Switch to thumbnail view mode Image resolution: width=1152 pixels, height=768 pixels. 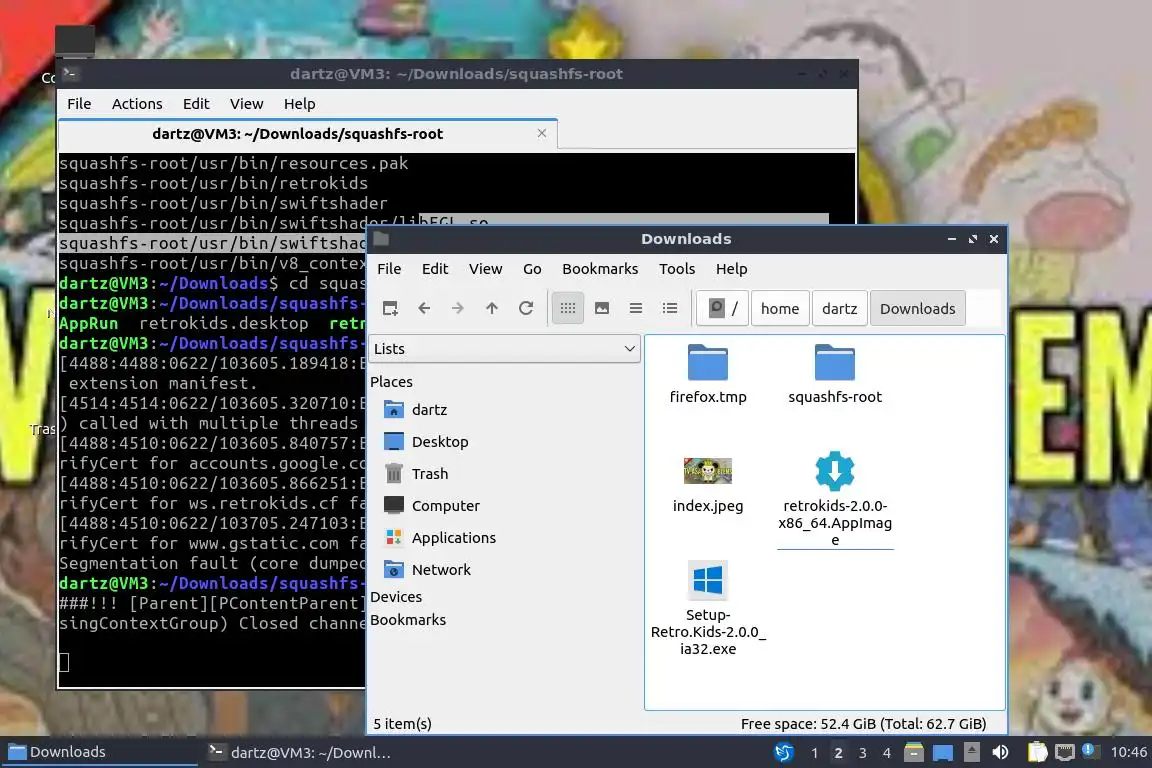pyautogui.click(x=602, y=309)
